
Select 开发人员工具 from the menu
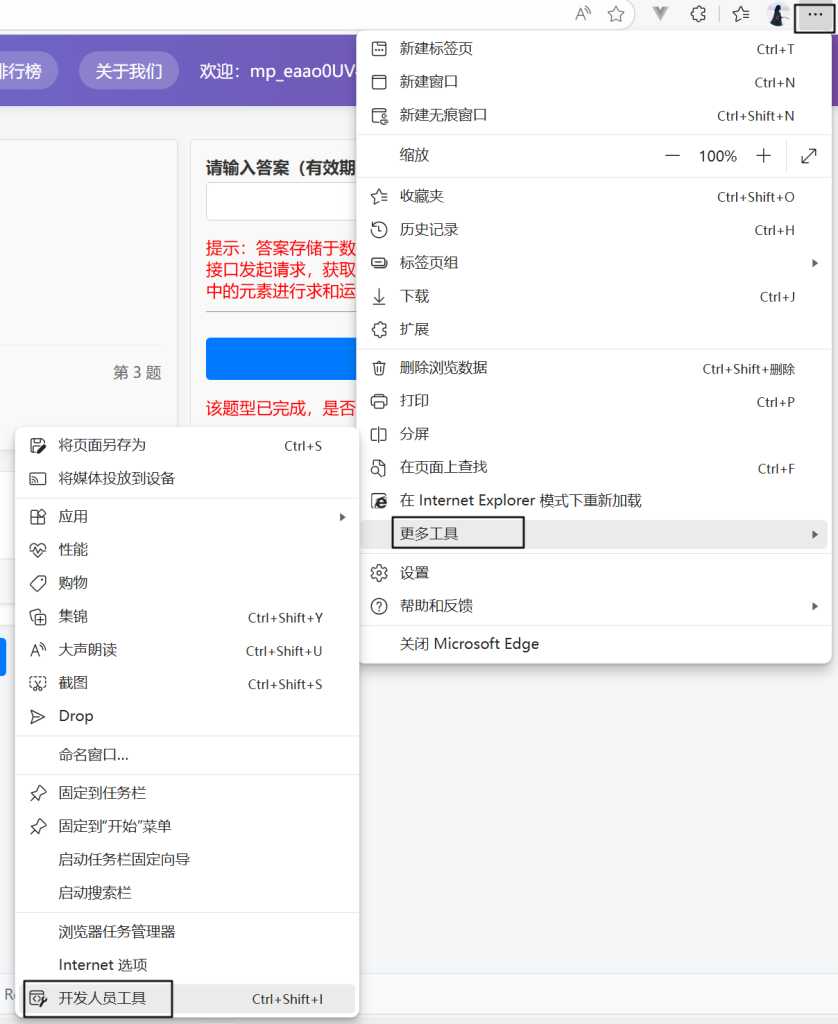pos(187,999)
